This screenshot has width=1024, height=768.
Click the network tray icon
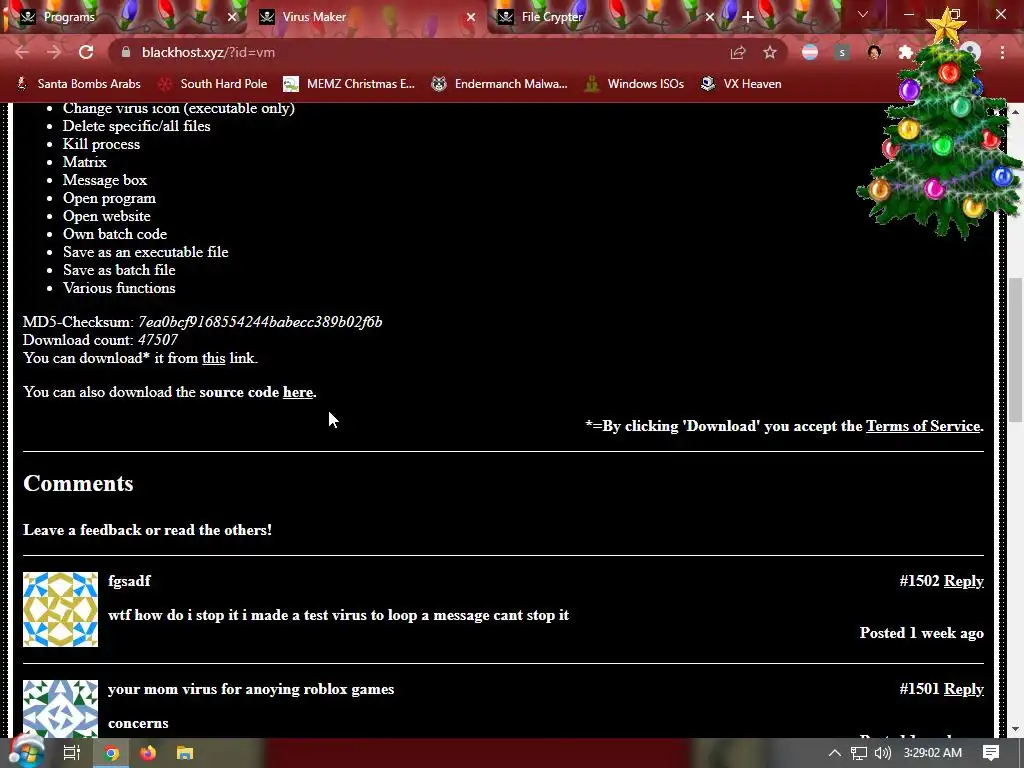[859, 753]
